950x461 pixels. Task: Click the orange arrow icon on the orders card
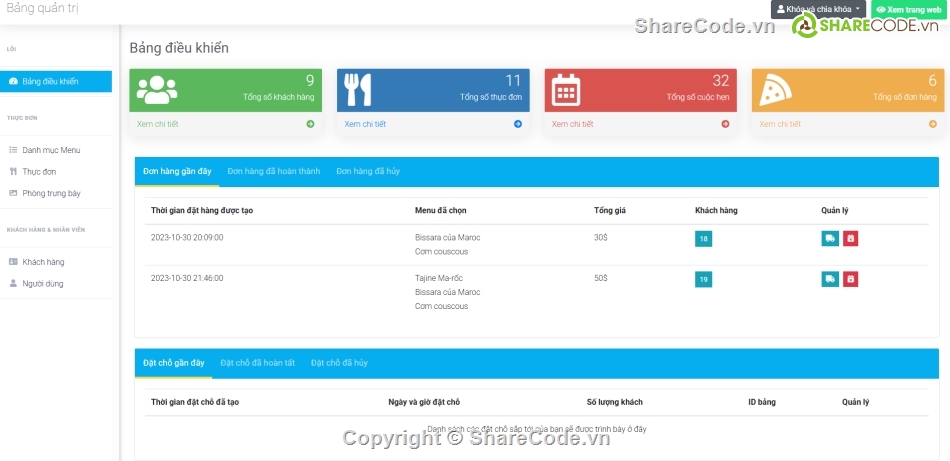(932, 124)
